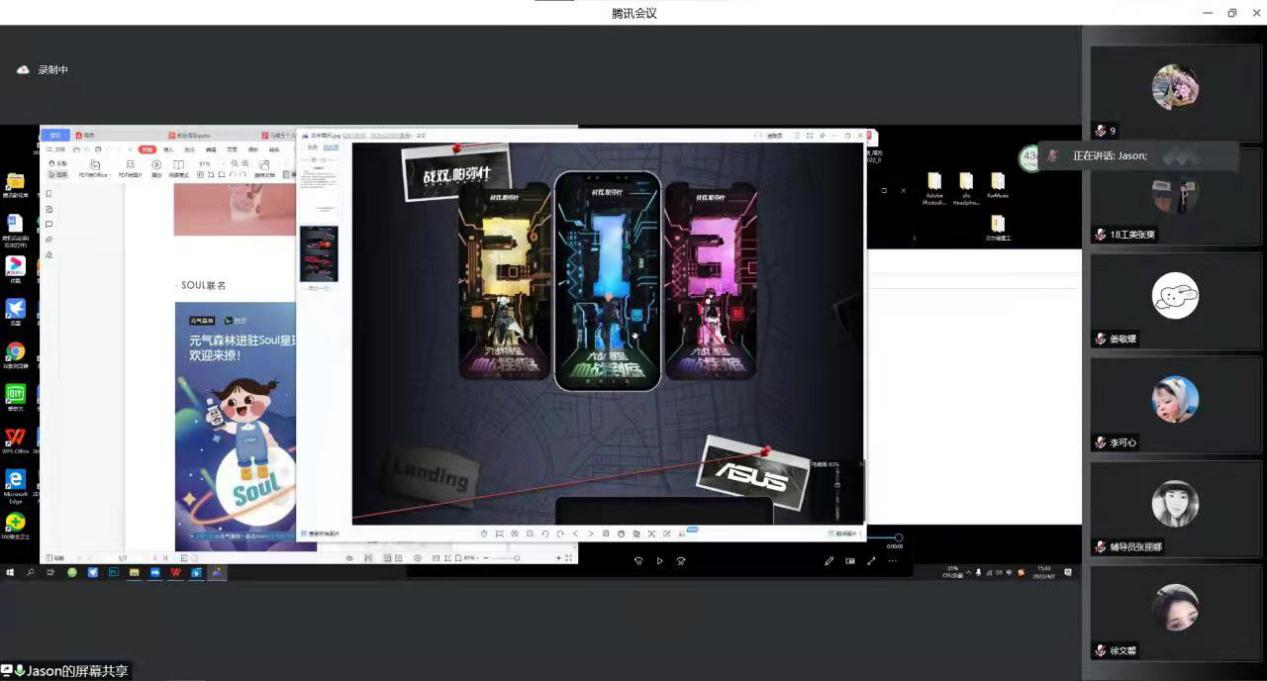
Task: Select the page thumbnail in the picture viewer sidebar
Action: (x=320, y=253)
